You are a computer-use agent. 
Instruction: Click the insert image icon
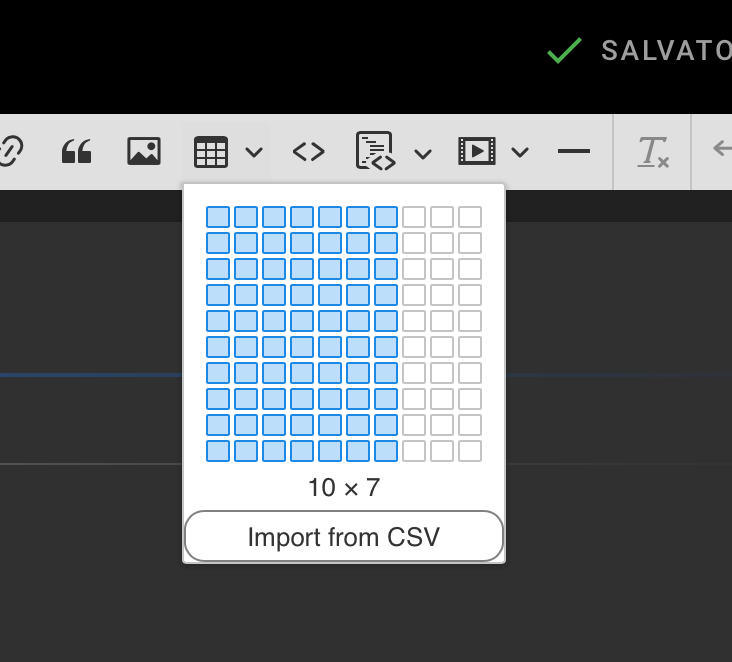(144, 151)
